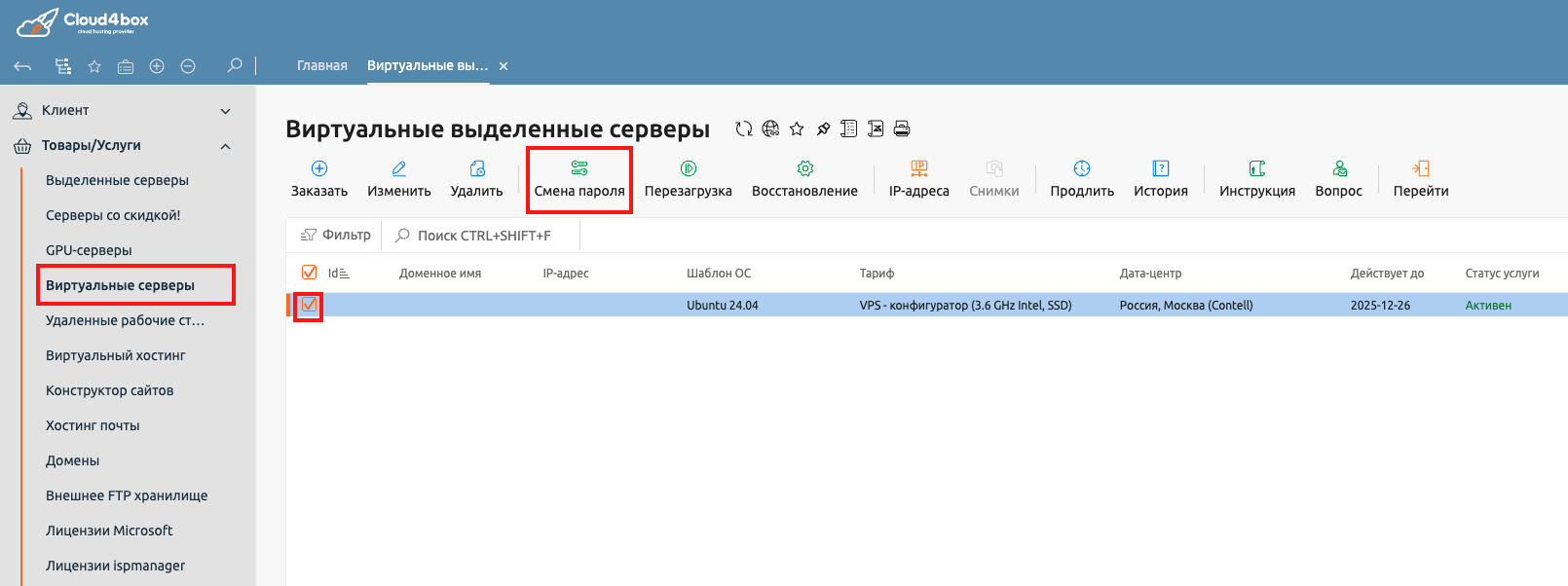1568x586 pixels.
Task: Sort the table by the Id column
Action: tap(338, 274)
